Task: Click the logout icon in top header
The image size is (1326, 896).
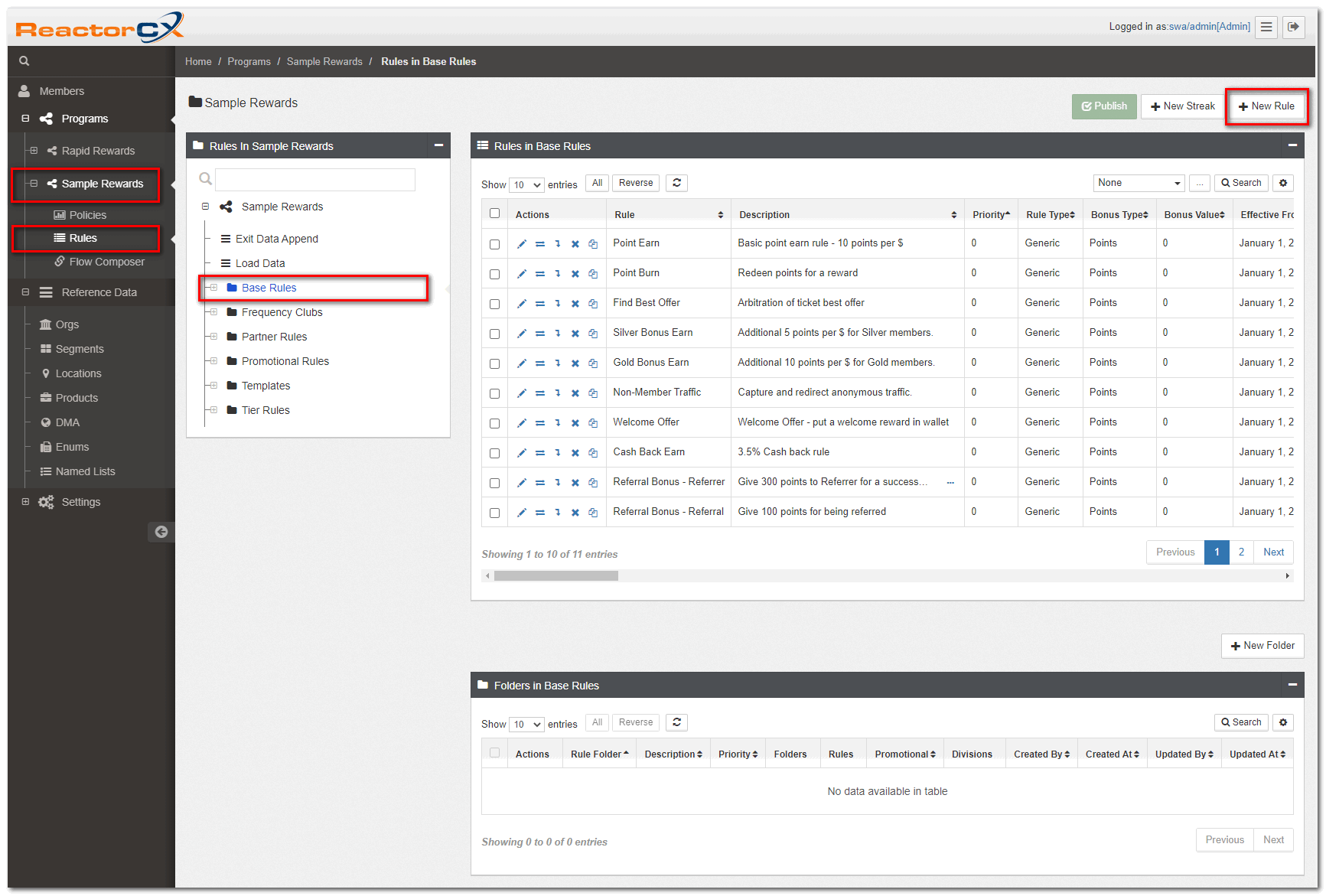Action: pyautogui.click(x=1293, y=27)
